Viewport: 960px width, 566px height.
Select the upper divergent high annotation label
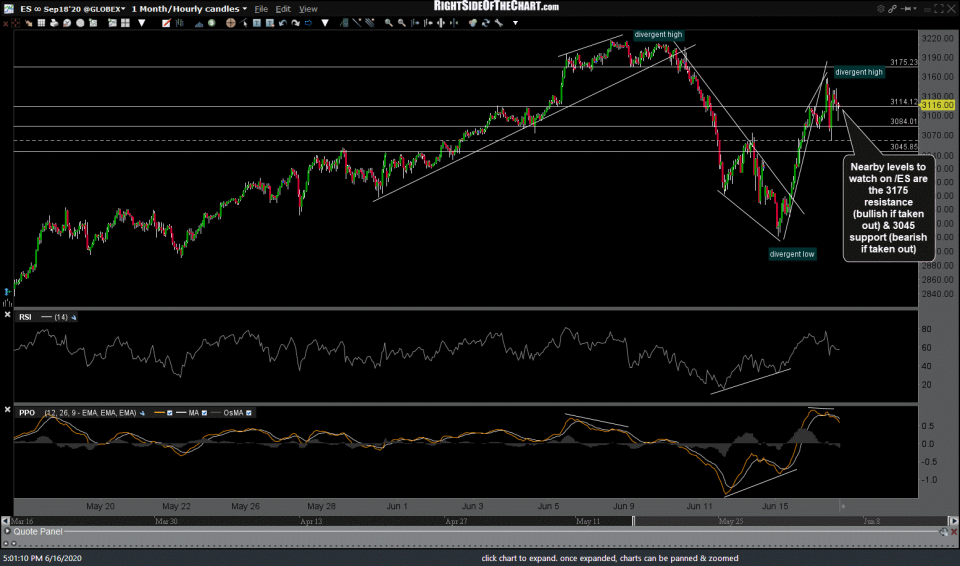coord(658,35)
